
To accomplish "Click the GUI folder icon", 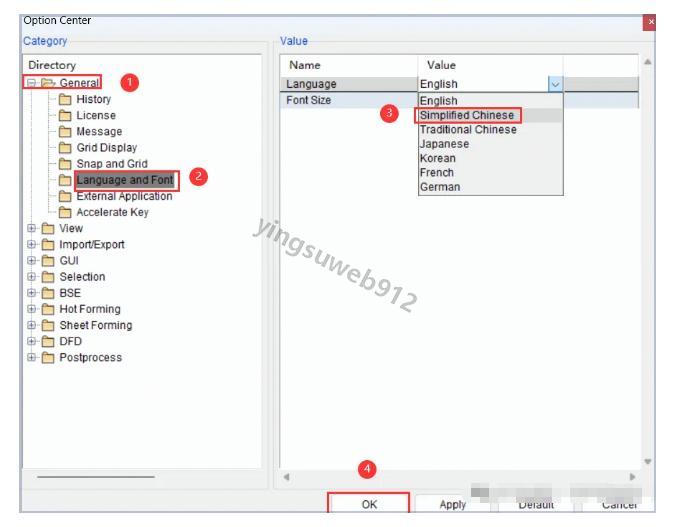I will click(48, 260).
